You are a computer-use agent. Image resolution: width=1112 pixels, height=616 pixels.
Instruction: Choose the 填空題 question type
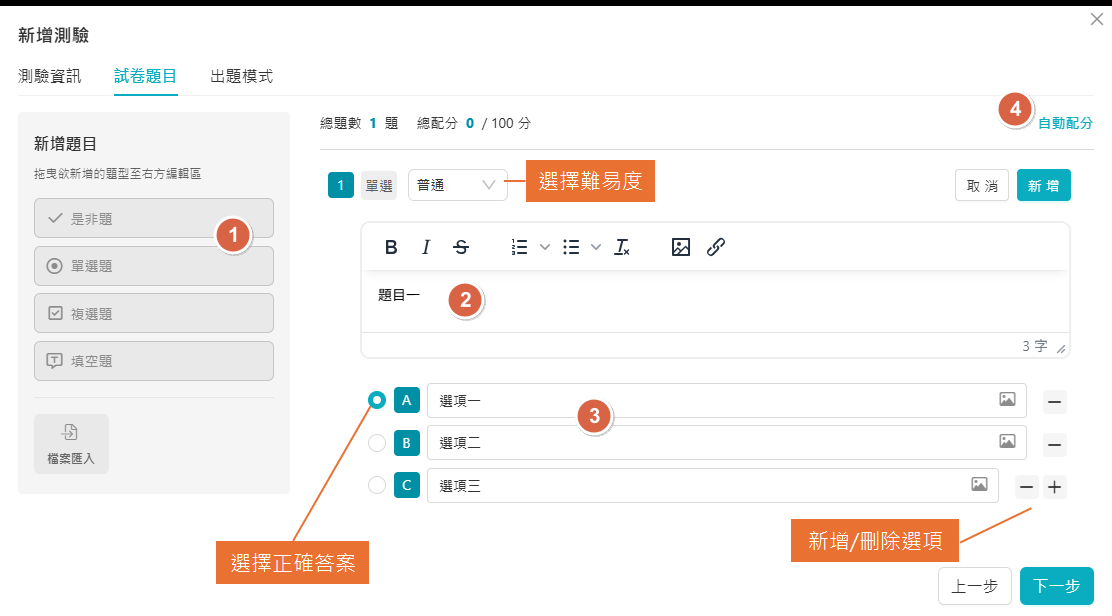point(154,361)
